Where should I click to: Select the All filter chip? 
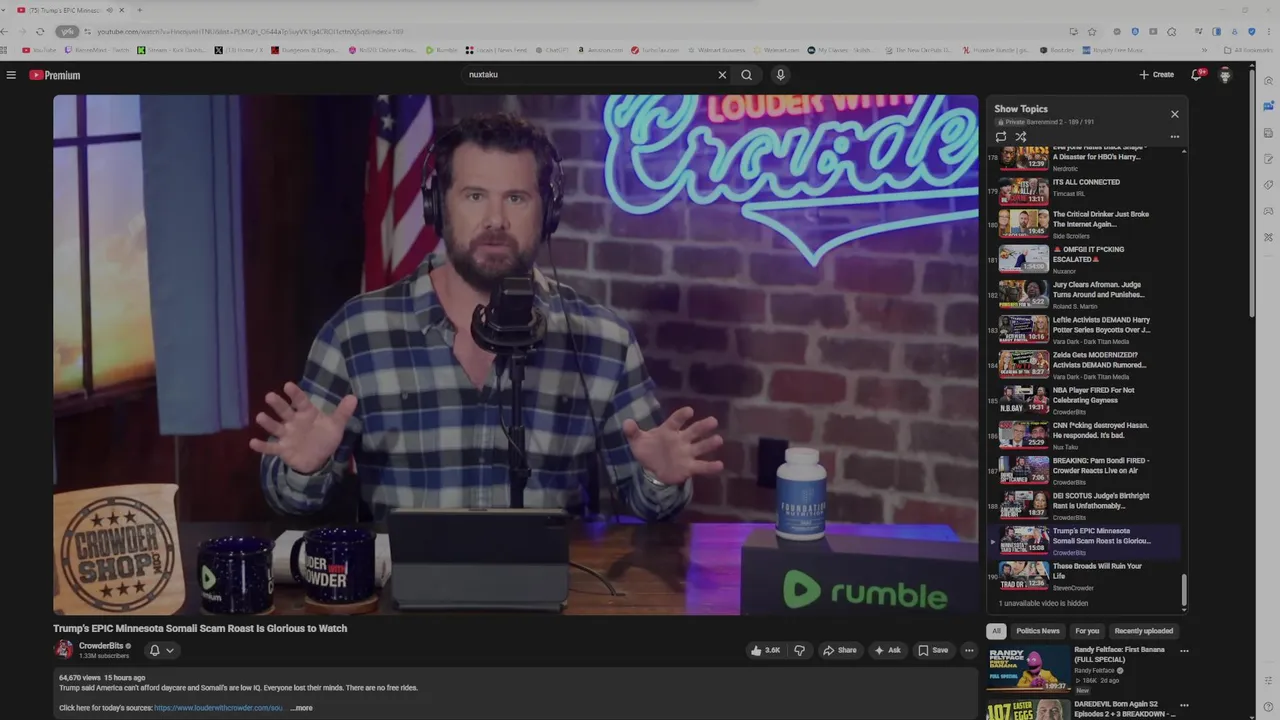click(x=996, y=631)
